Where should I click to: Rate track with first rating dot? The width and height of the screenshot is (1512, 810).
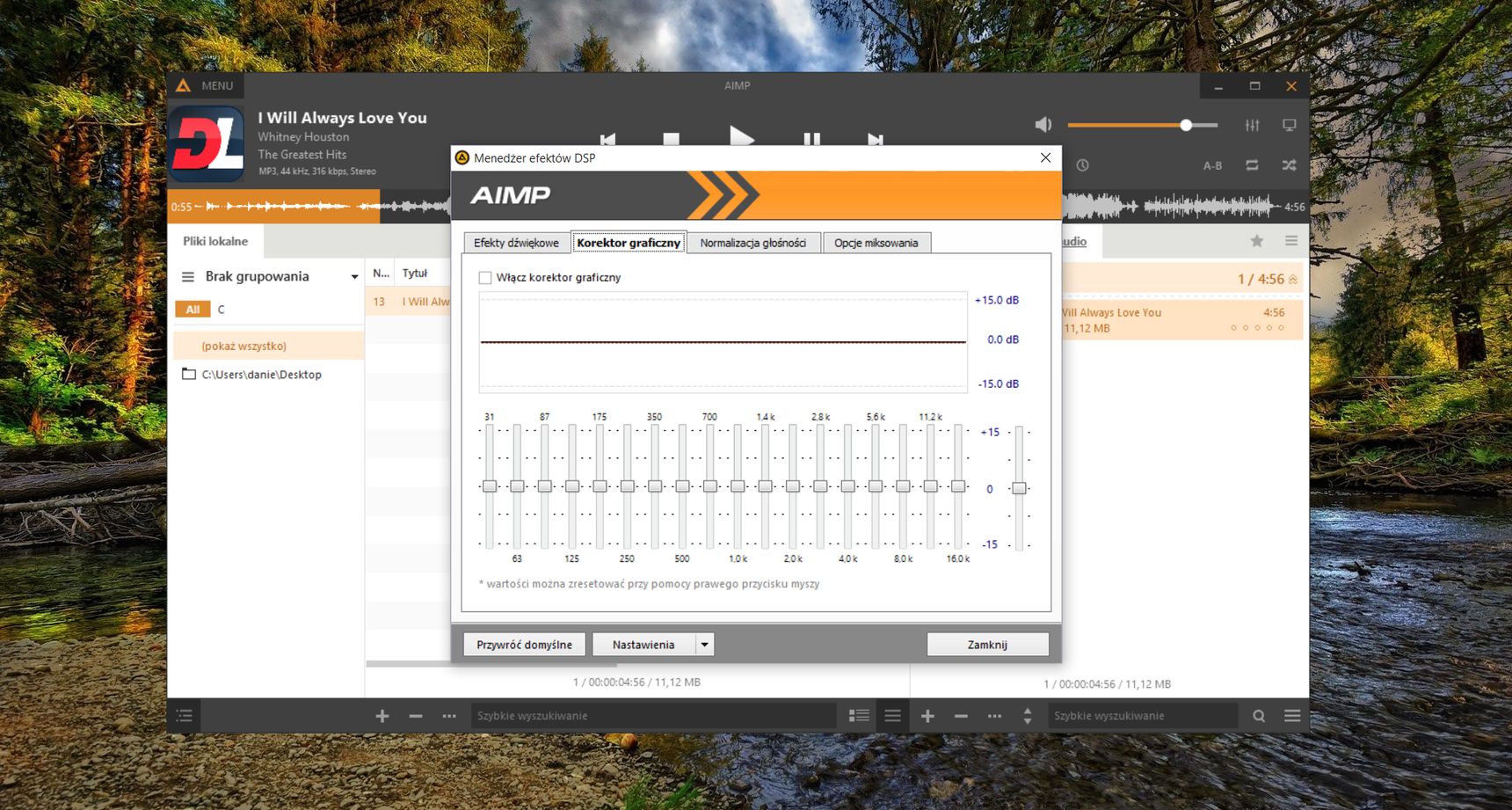(1233, 328)
